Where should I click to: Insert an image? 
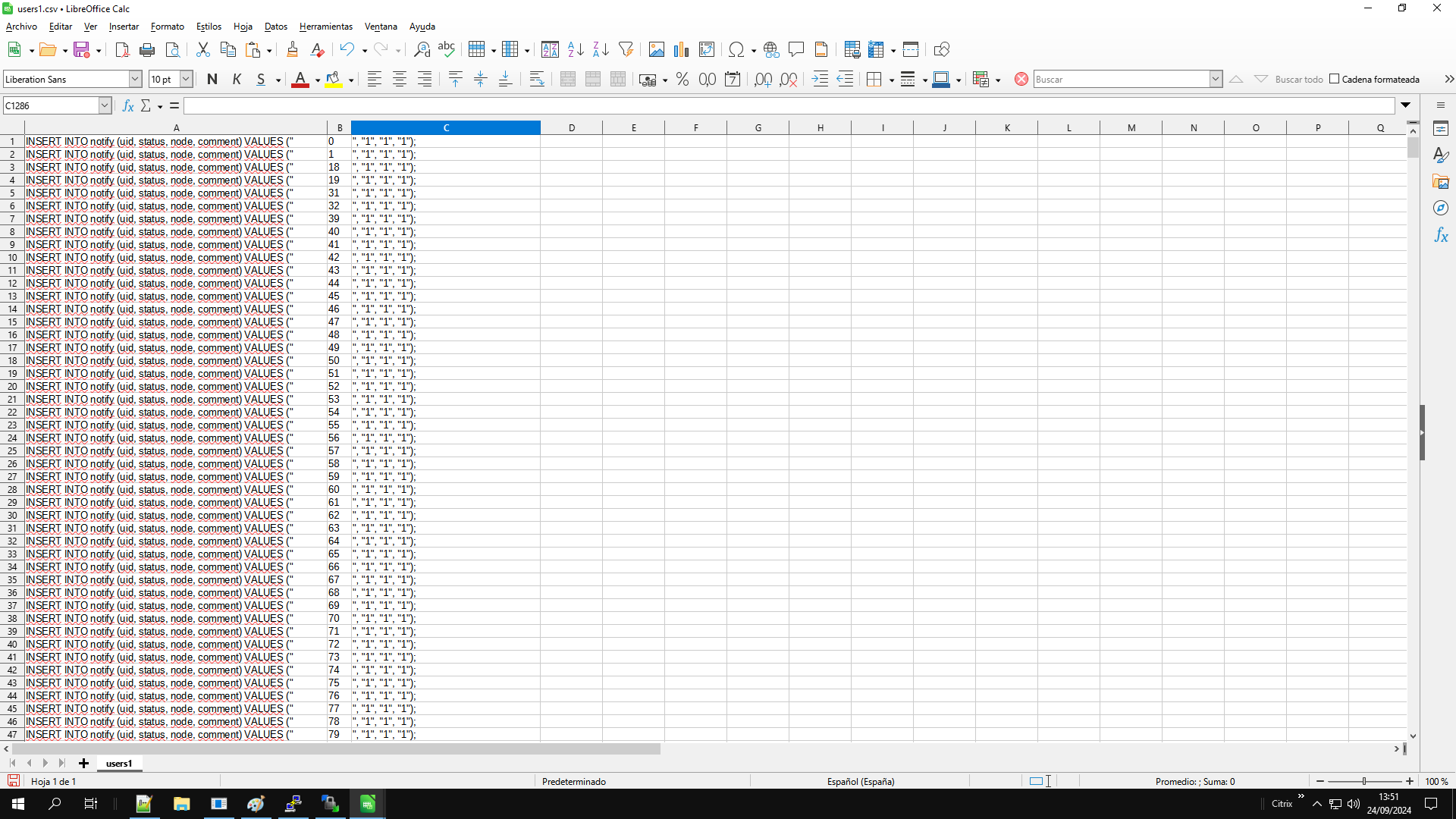[657, 50]
